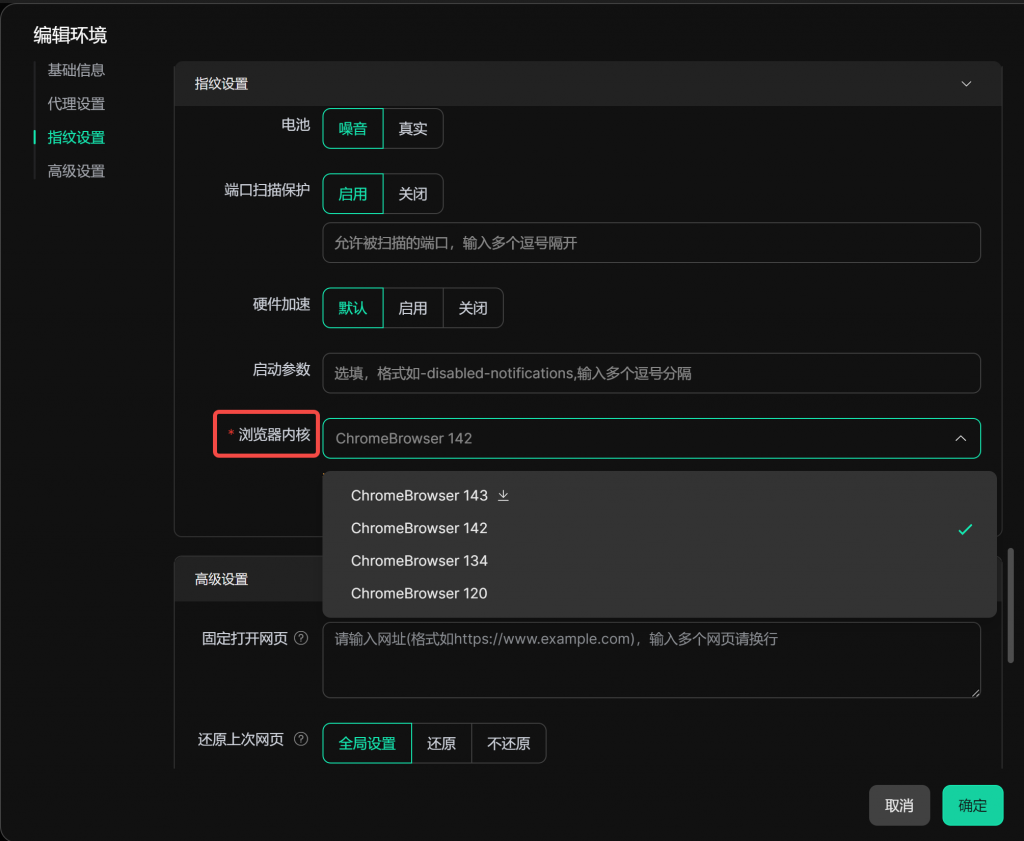Choose ChromeBrowser 120 kernel option
Screen dimensions: 1024x841
click(419, 594)
